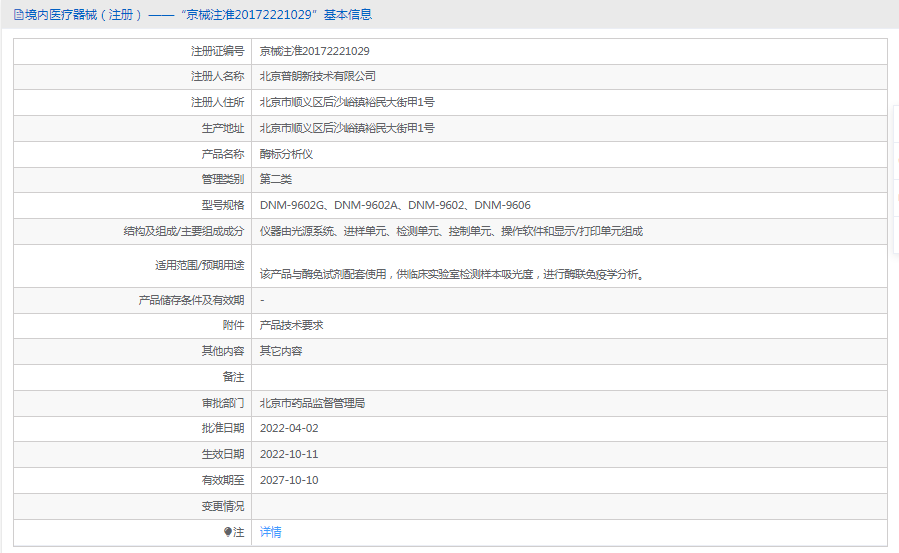Viewport: 899px width, 553px height.
Task: Click the 产品储存条件及有效期 label
Action: [x=191, y=300]
